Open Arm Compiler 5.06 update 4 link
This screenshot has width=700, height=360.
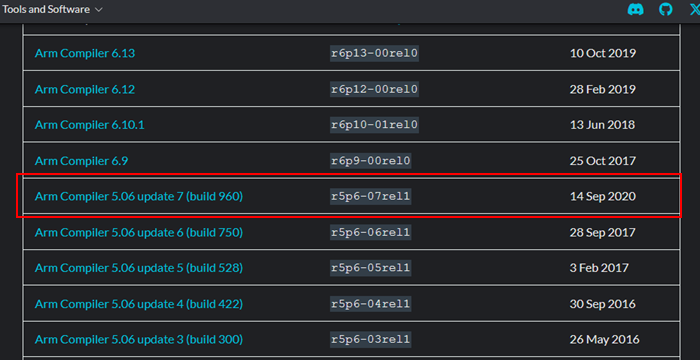(x=139, y=304)
